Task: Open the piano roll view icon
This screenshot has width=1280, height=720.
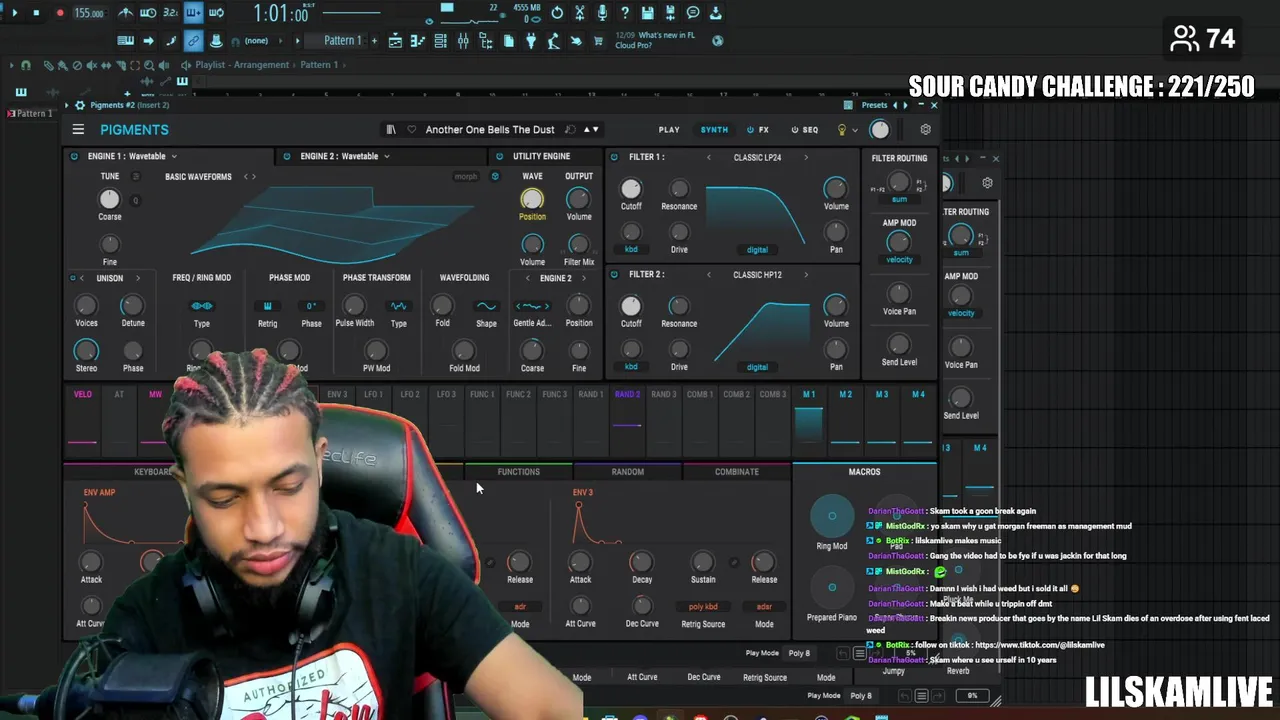Action: pyautogui.click(x=418, y=41)
